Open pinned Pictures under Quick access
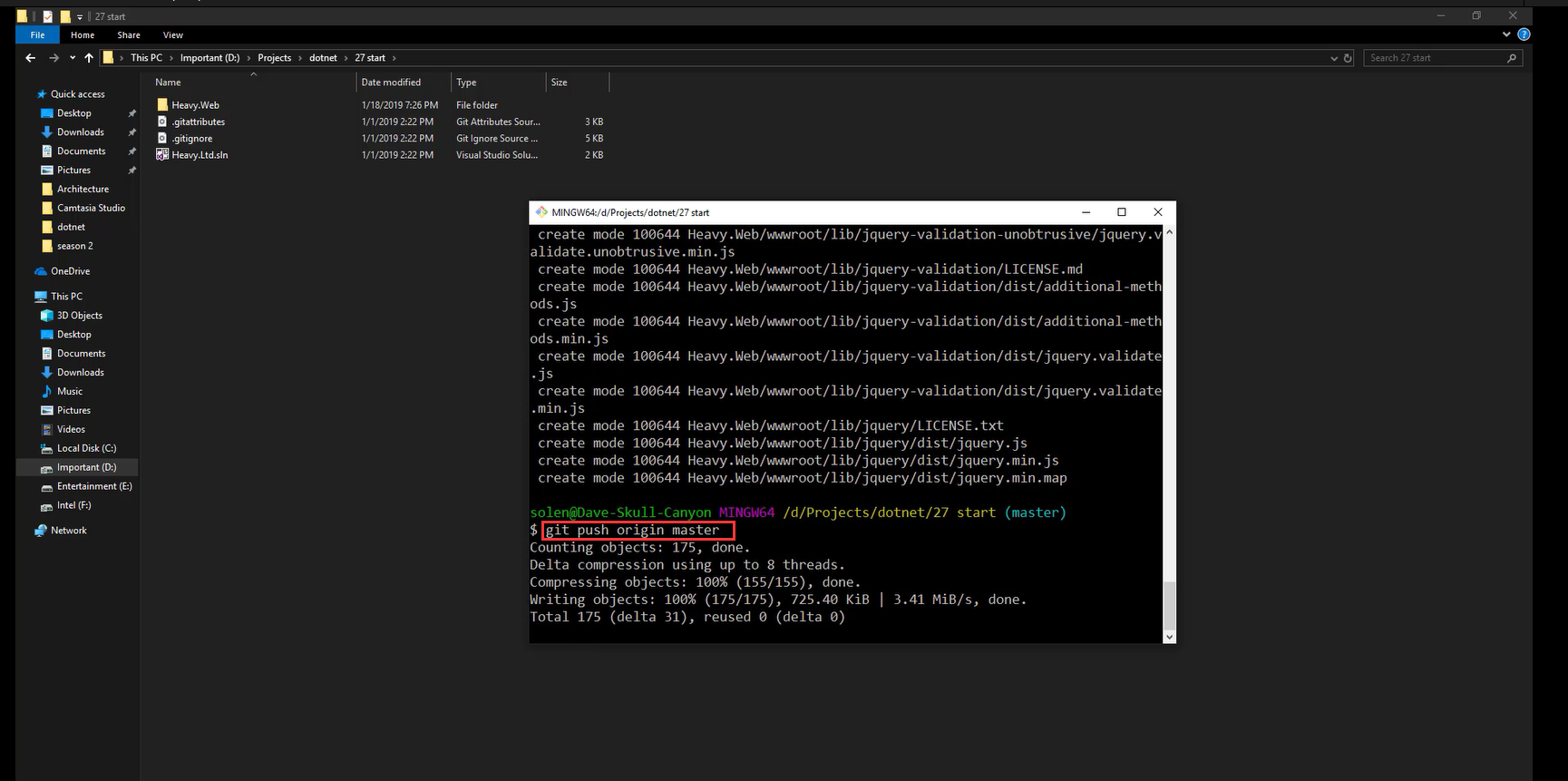The height and width of the screenshot is (781, 1568). pos(73,171)
